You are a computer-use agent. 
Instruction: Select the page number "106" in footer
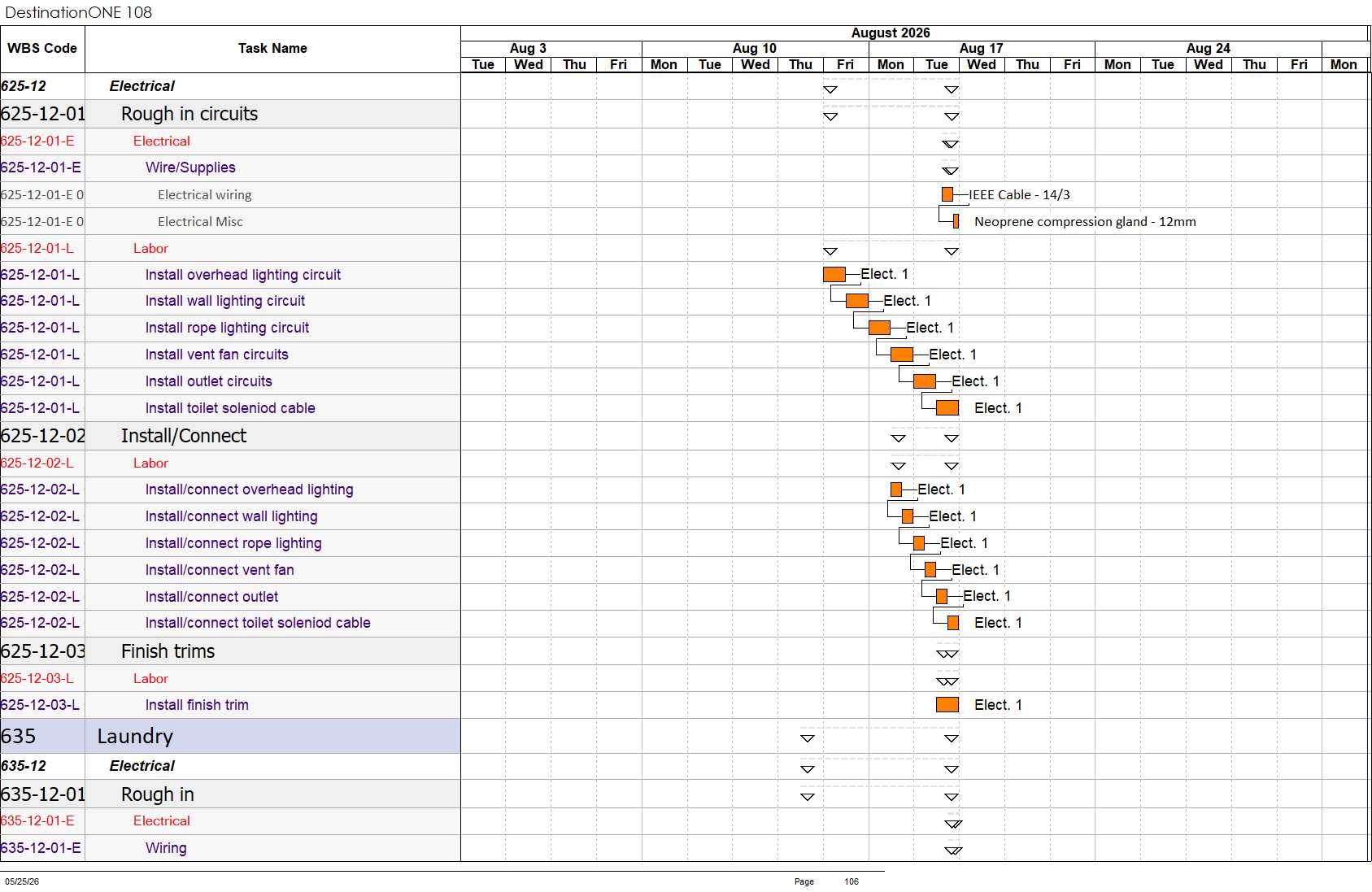pos(852,881)
